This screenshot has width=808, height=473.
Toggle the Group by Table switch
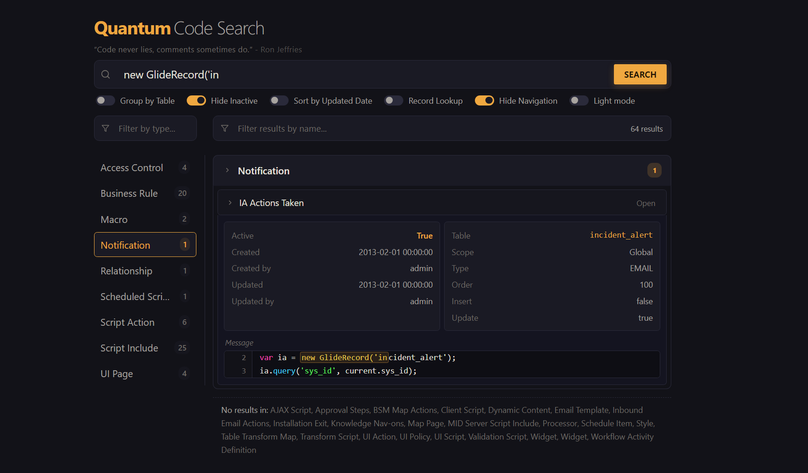pos(105,101)
